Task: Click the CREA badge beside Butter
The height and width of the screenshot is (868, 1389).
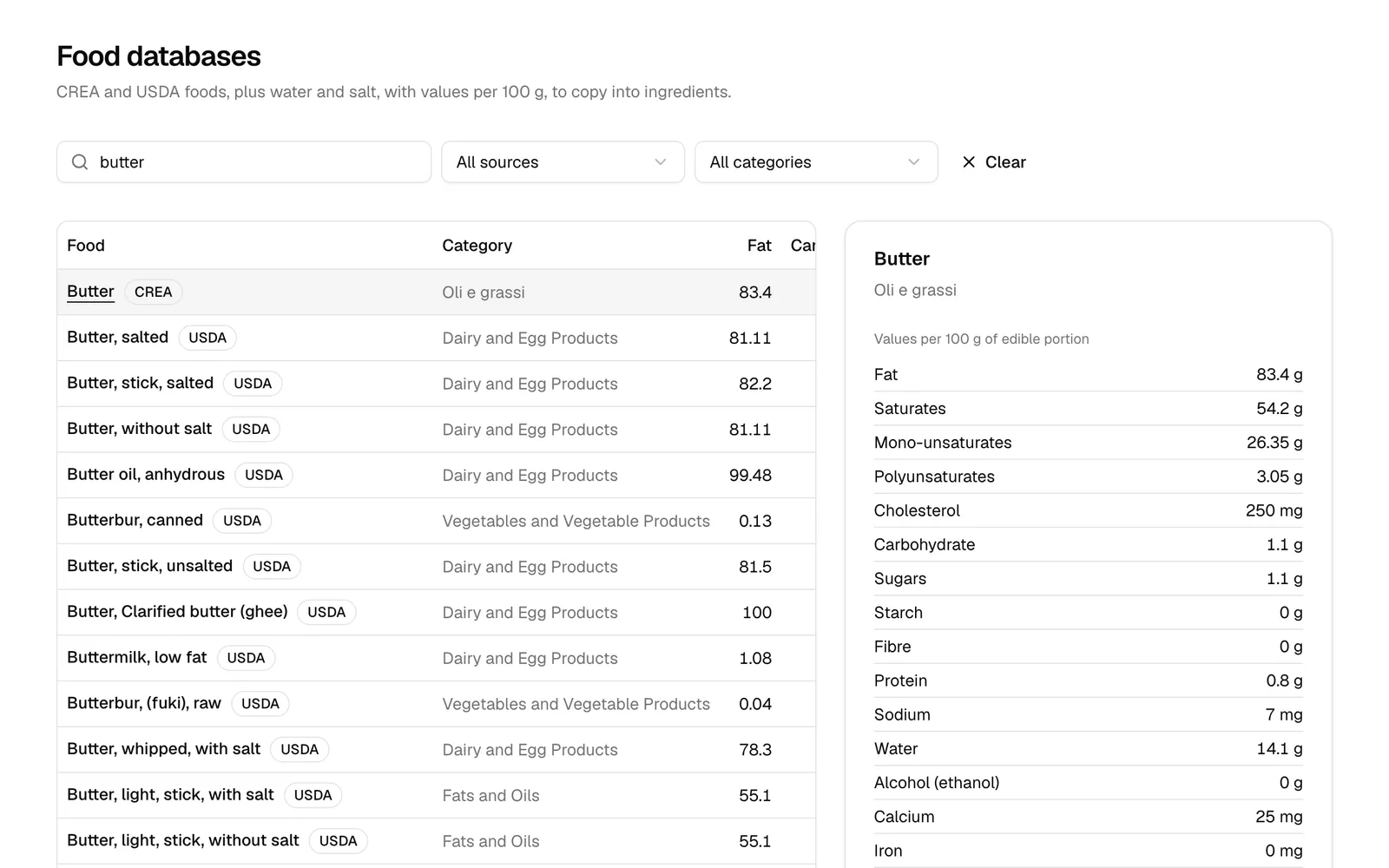Action: point(154,293)
